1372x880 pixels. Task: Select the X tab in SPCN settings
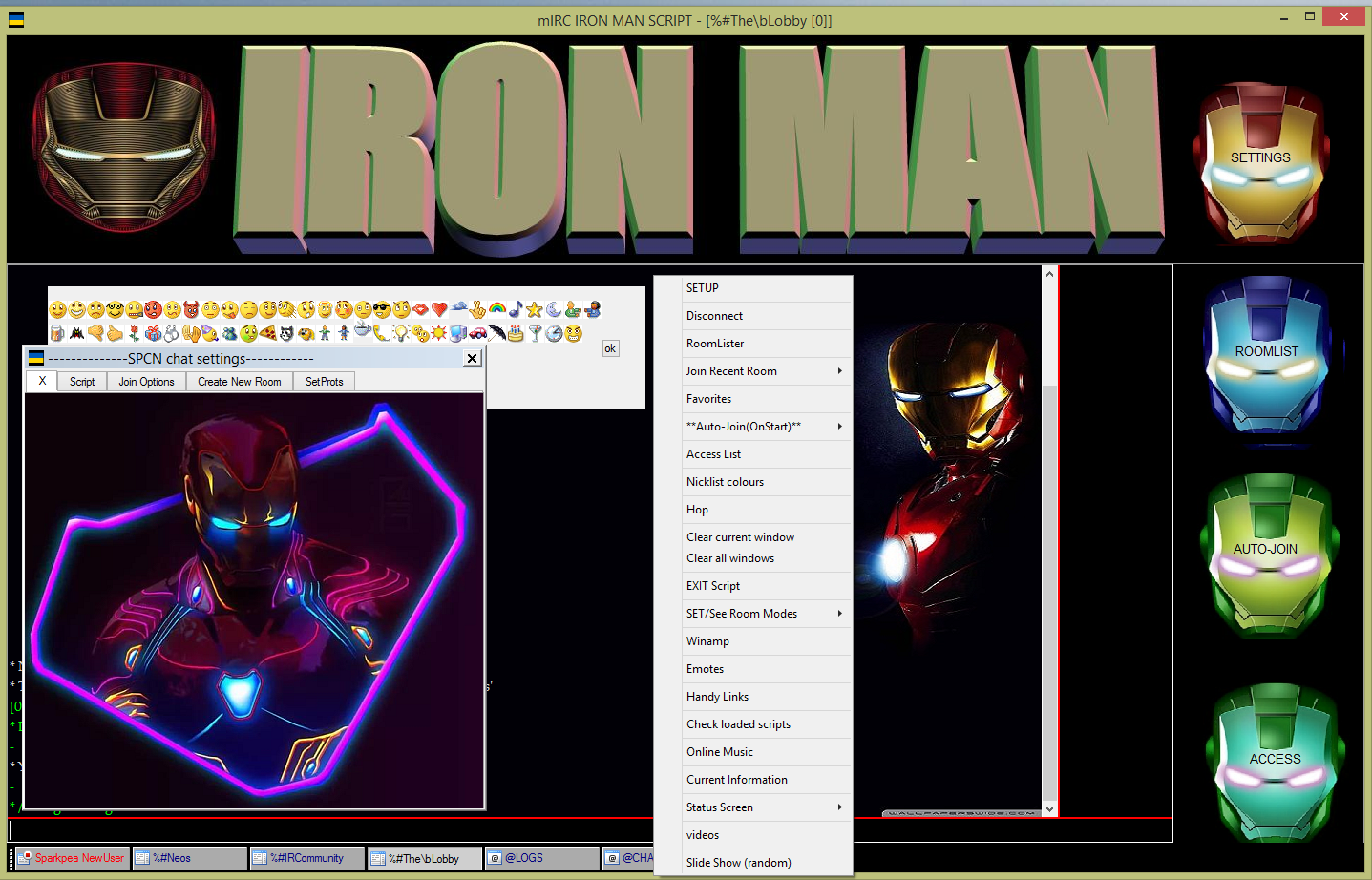point(42,381)
